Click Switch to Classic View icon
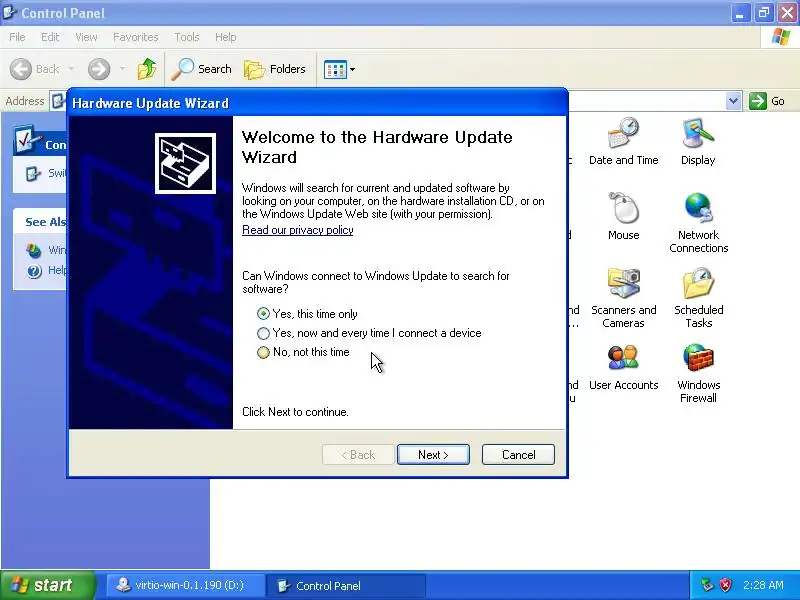 pos(33,173)
